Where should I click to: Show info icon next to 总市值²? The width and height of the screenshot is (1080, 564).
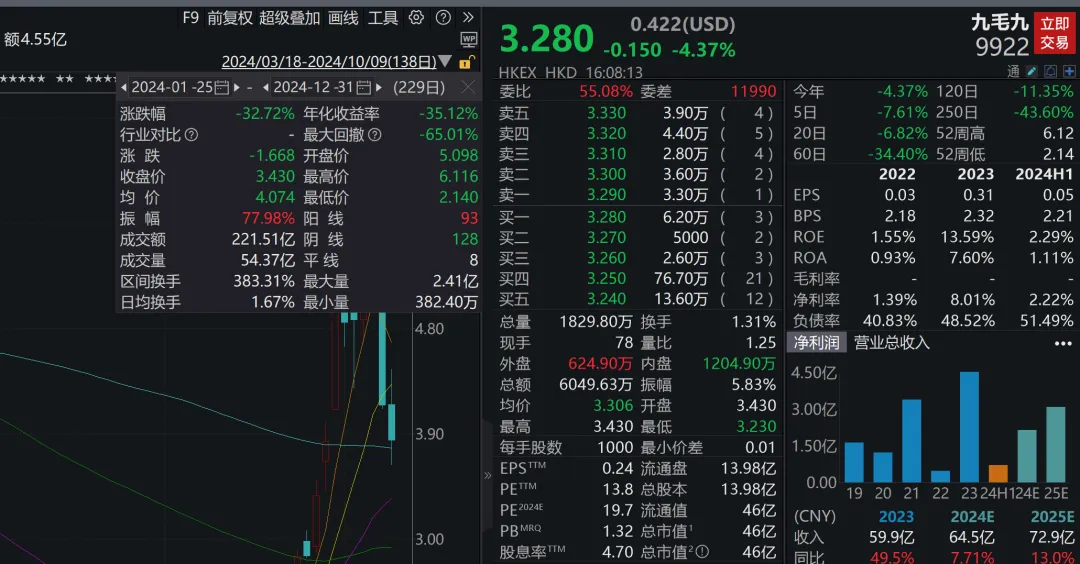[x=702, y=552]
